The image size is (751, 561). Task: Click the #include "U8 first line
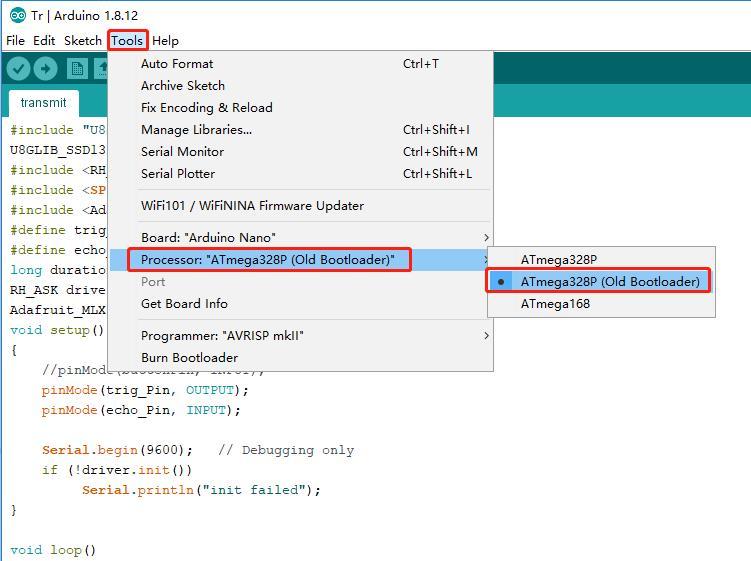tap(58, 130)
